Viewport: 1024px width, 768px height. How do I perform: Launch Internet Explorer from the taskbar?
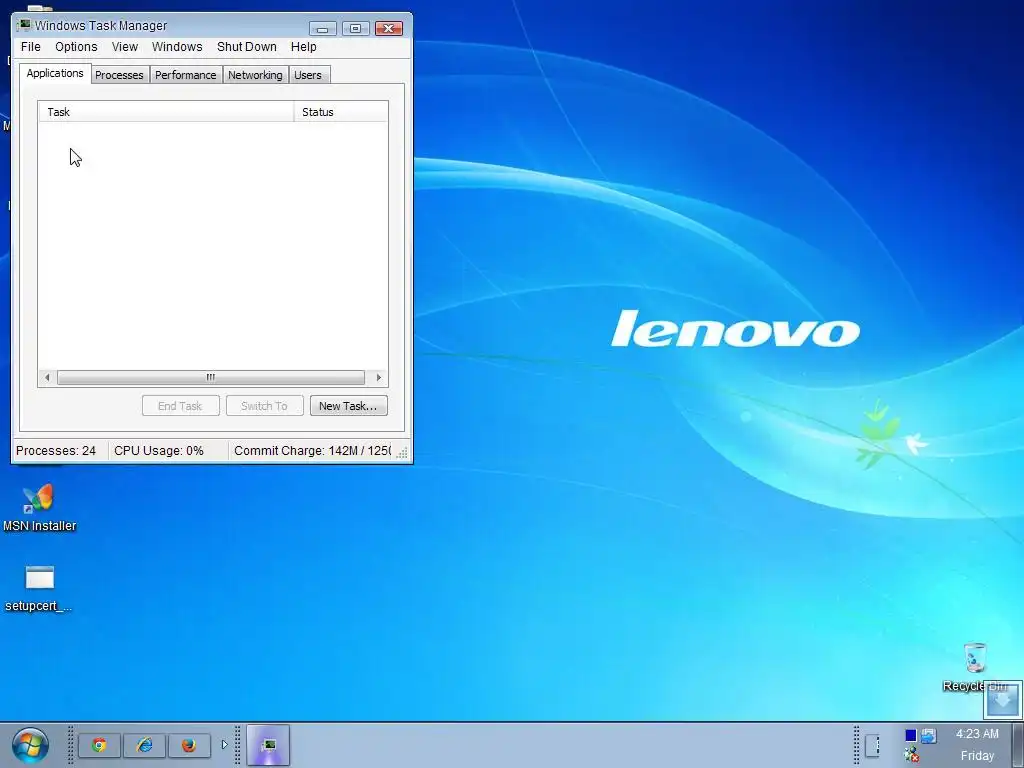144,745
